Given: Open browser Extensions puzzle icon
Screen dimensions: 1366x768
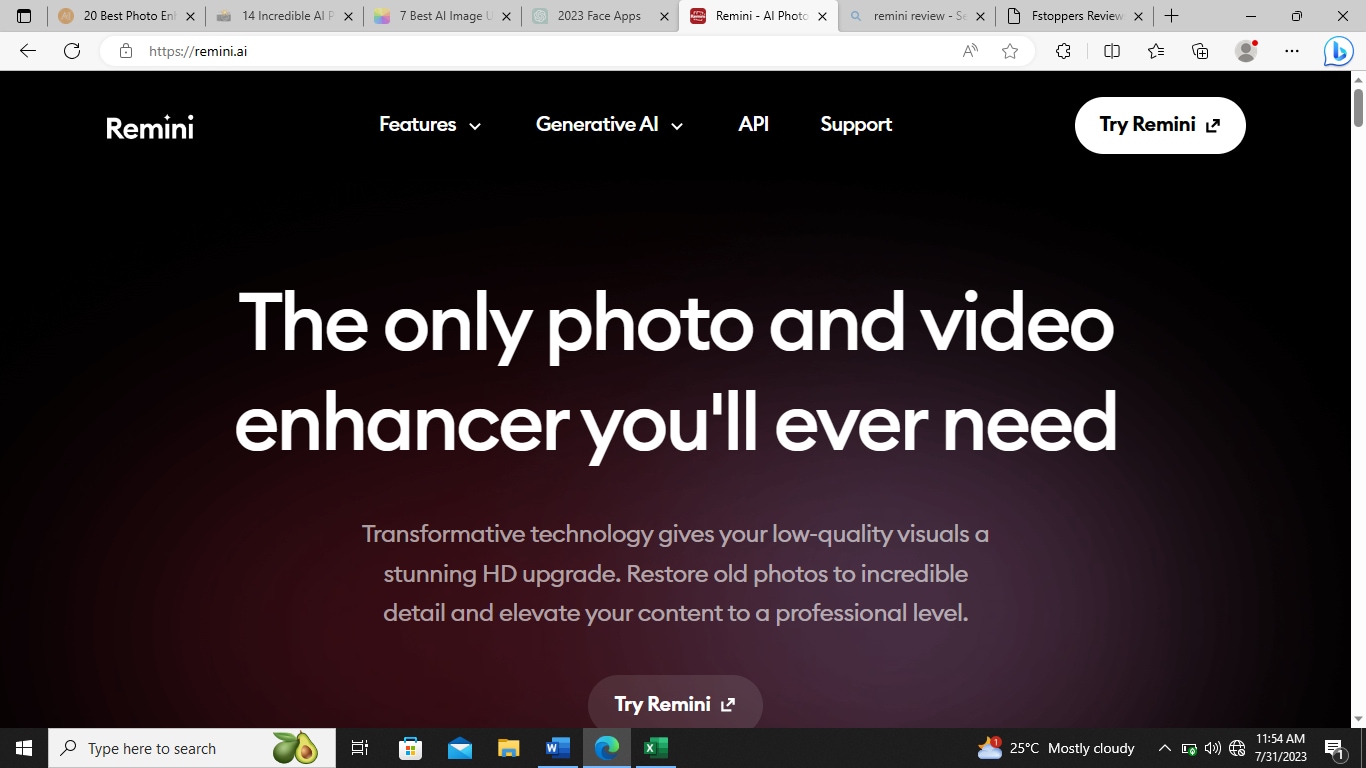Looking at the screenshot, I should coord(1064,51).
